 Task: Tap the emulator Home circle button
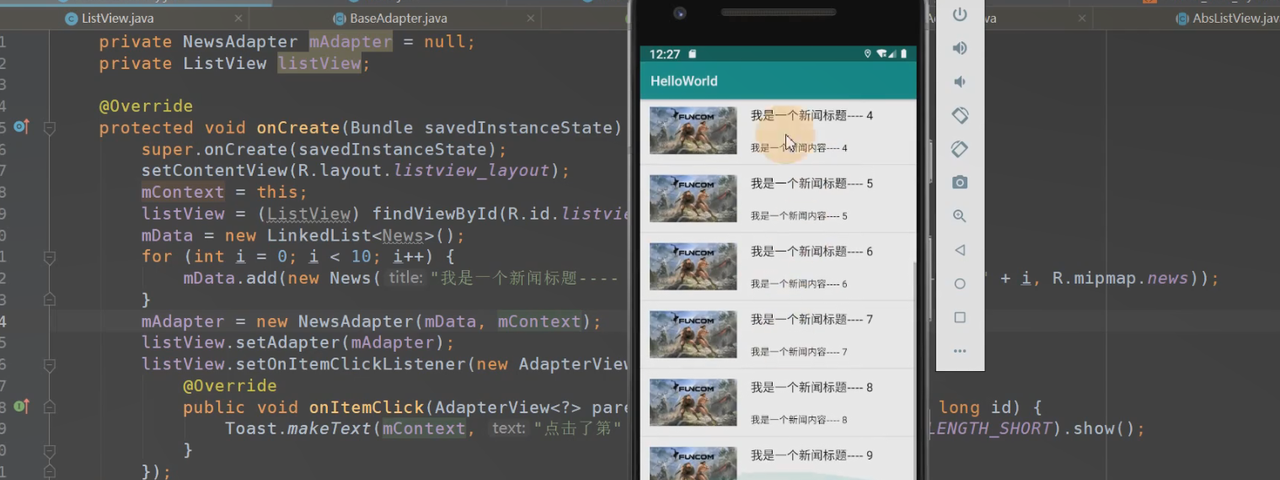(960, 284)
